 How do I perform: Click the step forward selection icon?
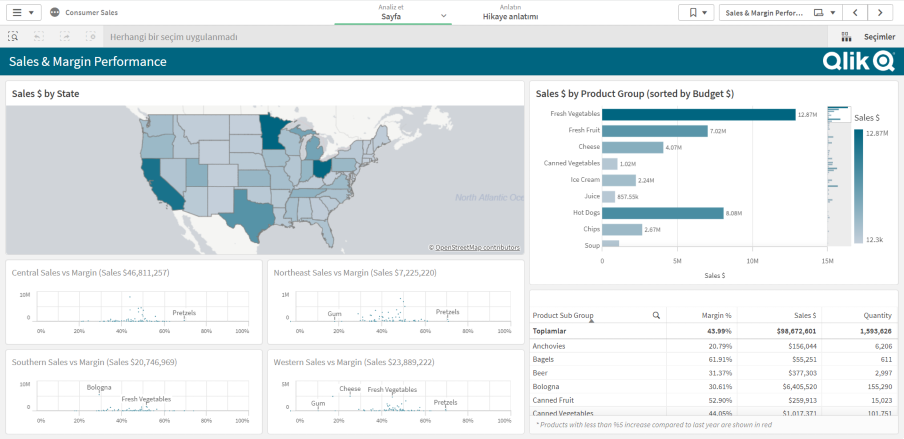[x=65, y=36]
